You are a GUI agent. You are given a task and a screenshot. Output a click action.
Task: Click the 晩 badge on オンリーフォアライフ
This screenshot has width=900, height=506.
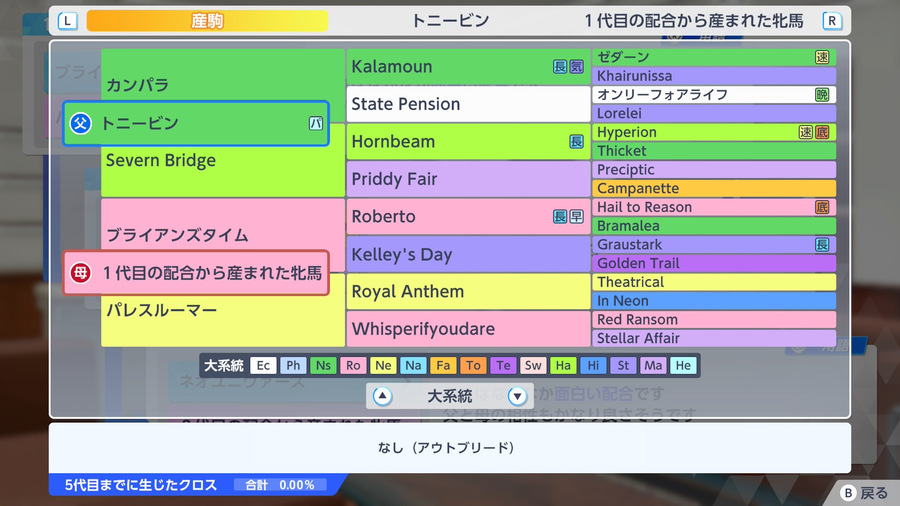(822, 95)
